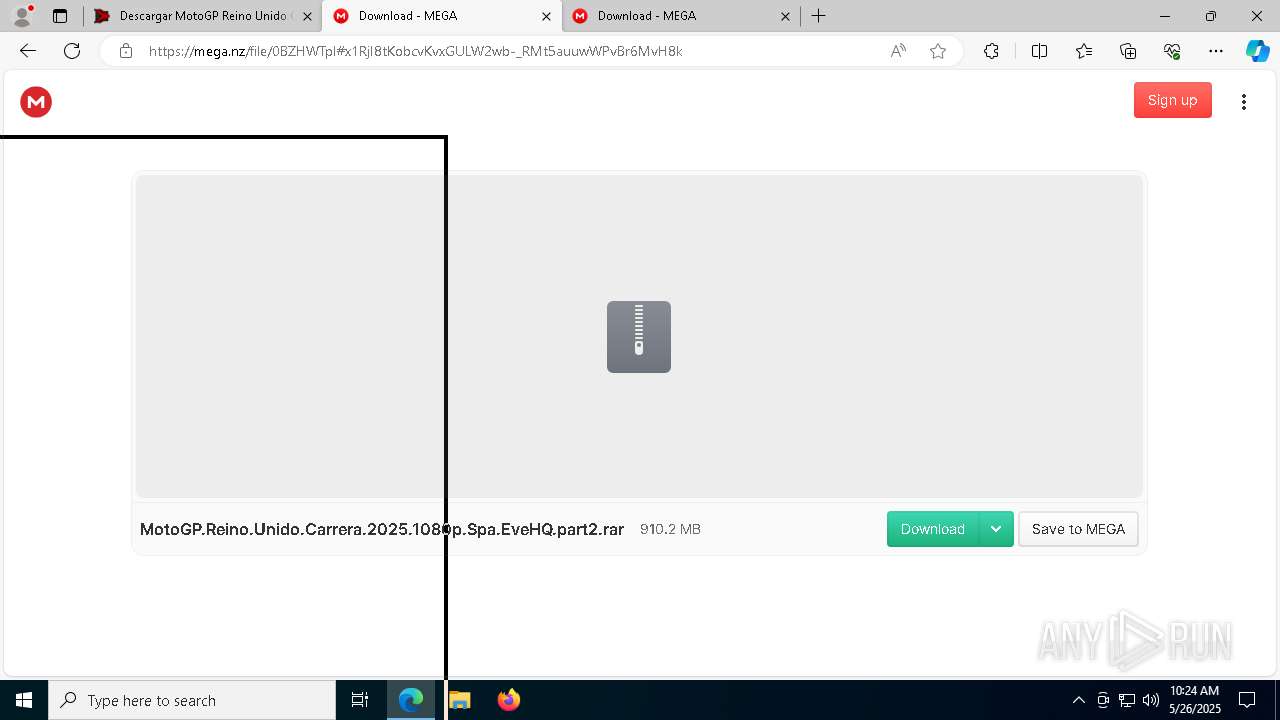Click the Sign up button

point(1172,100)
